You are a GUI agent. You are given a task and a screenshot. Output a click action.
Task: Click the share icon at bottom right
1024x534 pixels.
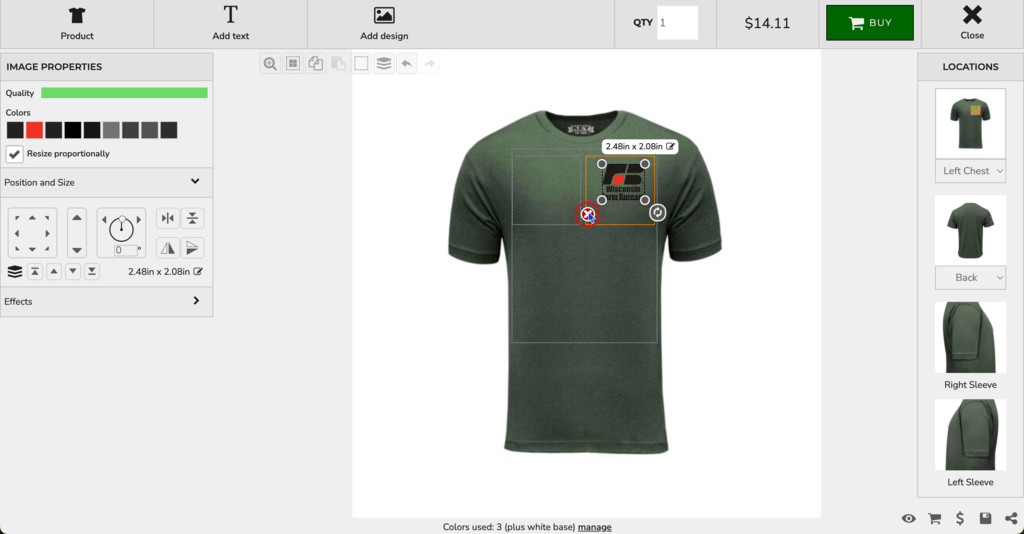[x=1011, y=518]
